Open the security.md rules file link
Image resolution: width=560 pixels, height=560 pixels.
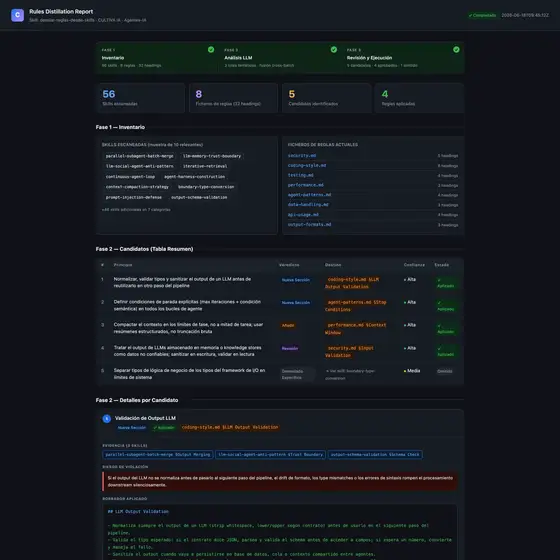point(302,156)
